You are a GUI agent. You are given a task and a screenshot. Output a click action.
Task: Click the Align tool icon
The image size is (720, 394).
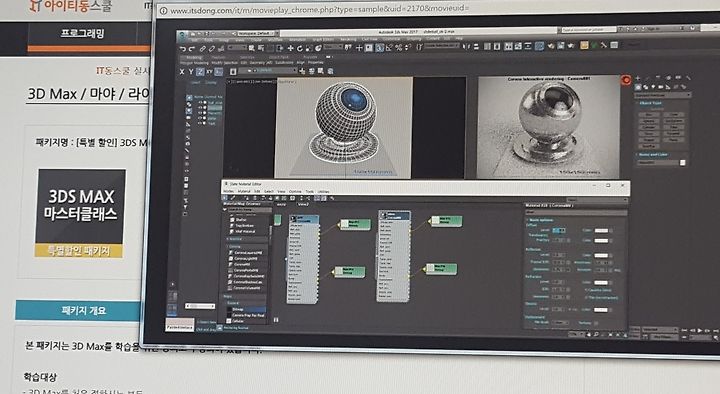pos(476,46)
